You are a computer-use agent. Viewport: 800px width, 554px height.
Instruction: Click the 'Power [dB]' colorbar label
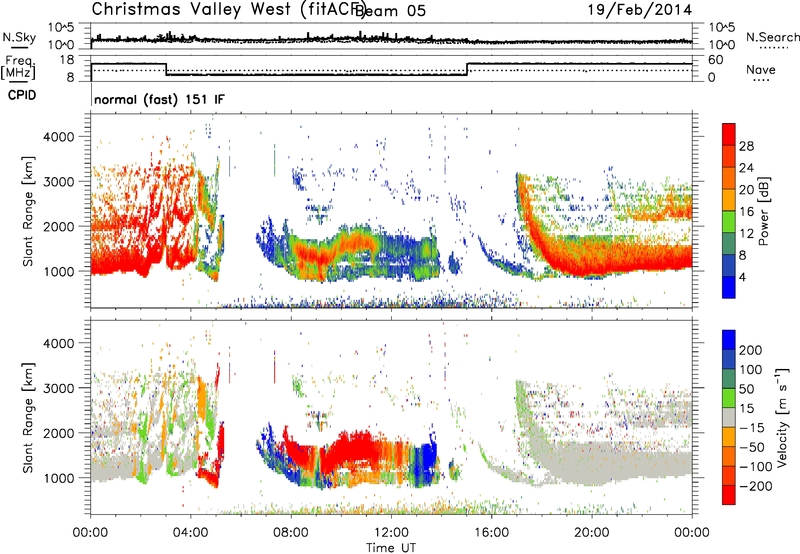pos(764,211)
